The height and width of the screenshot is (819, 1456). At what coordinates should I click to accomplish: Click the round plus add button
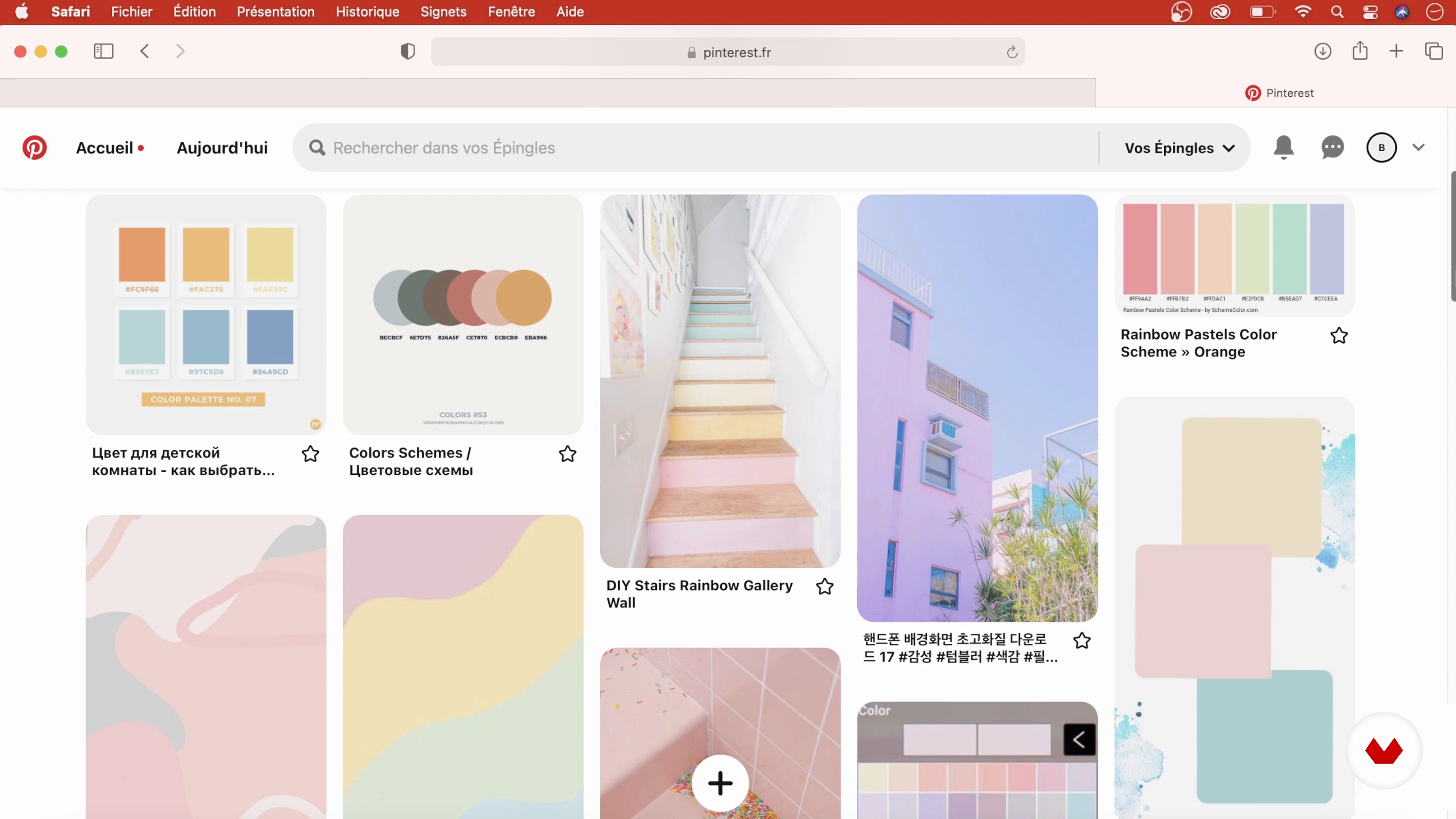coord(720,783)
